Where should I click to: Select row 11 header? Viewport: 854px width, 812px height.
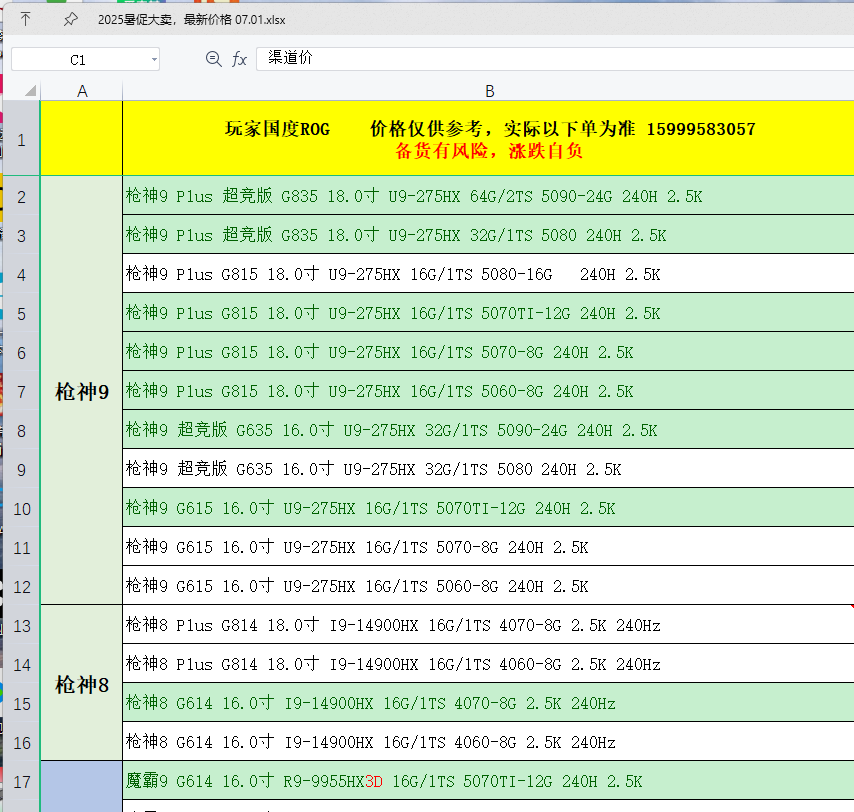tap(21, 547)
